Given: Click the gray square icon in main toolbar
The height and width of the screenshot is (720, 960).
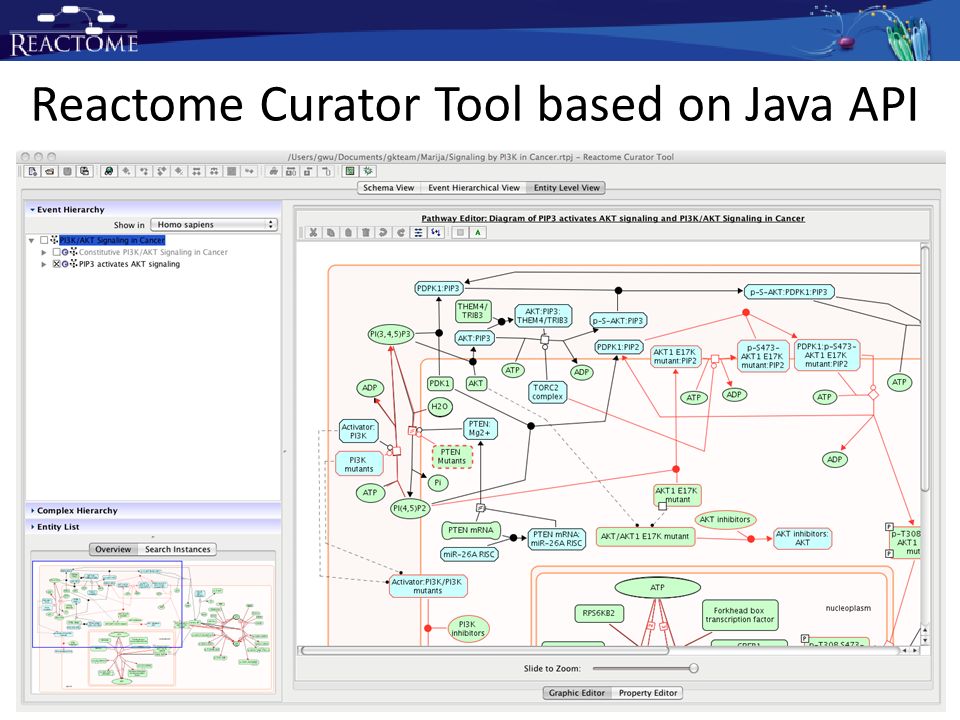Looking at the screenshot, I should [x=231, y=171].
